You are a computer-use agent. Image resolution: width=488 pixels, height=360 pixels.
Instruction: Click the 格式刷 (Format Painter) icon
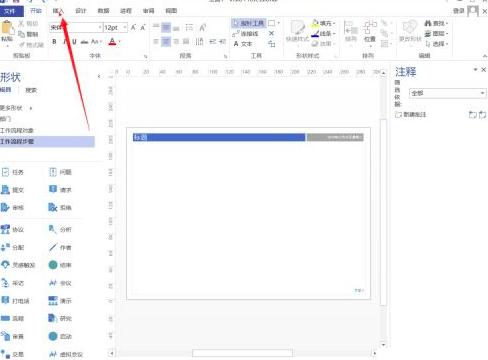[21, 44]
